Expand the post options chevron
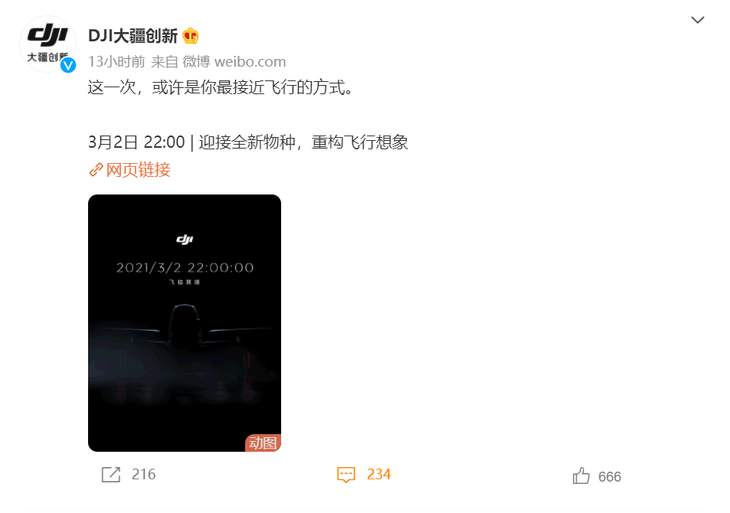The image size is (730, 513). click(697, 20)
